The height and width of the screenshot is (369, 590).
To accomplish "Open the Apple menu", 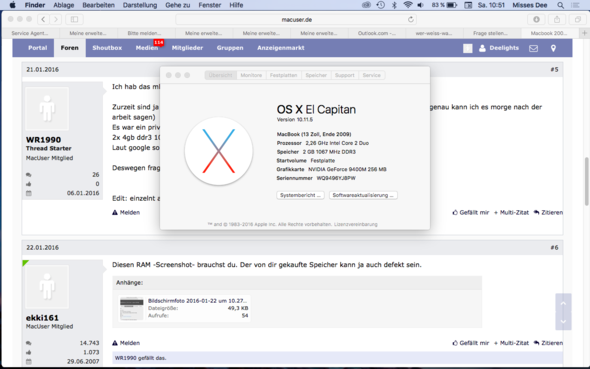I will (x=12, y=5).
